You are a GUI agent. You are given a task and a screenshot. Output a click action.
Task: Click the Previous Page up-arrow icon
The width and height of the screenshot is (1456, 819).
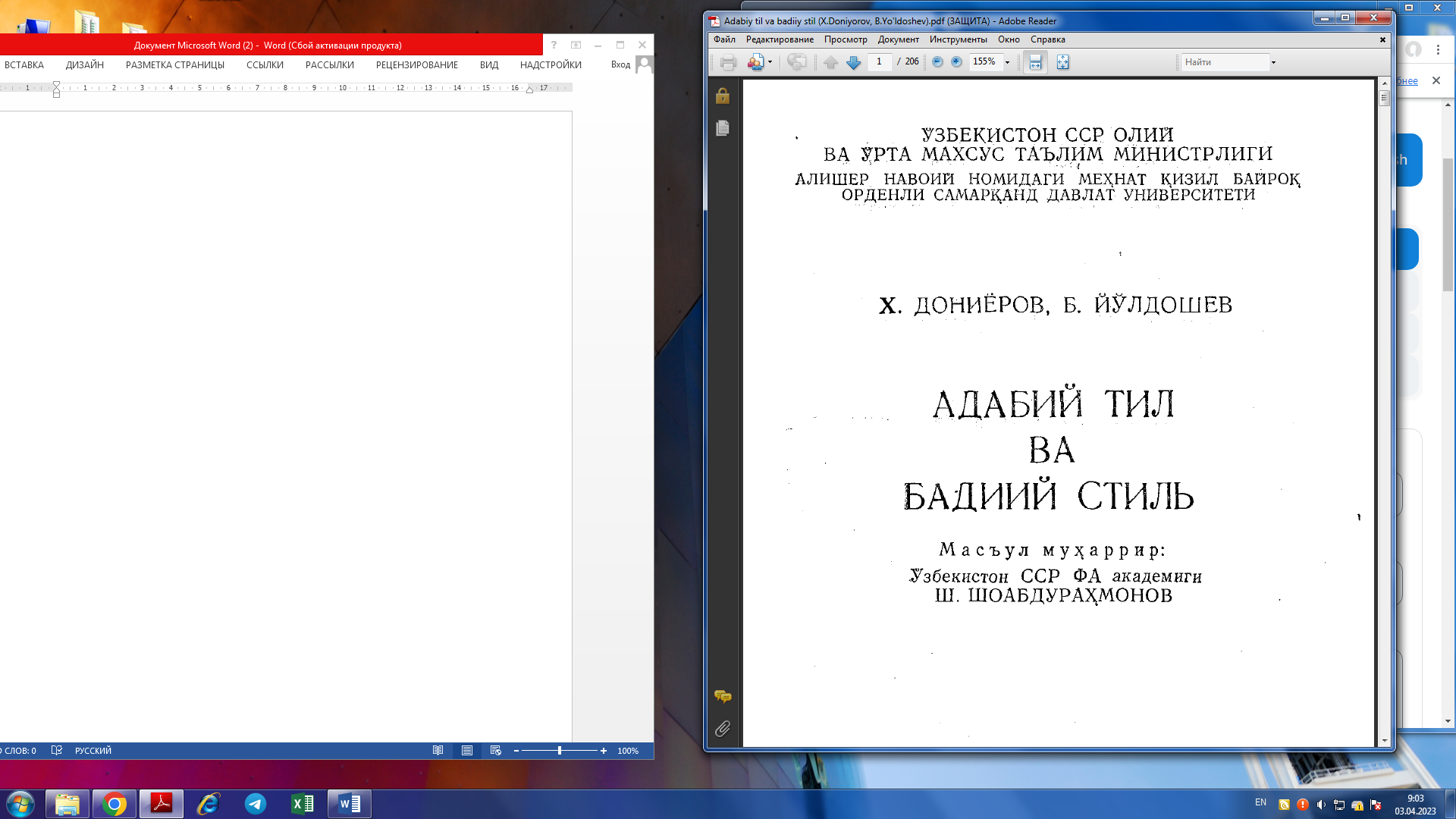(x=830, y=62)
